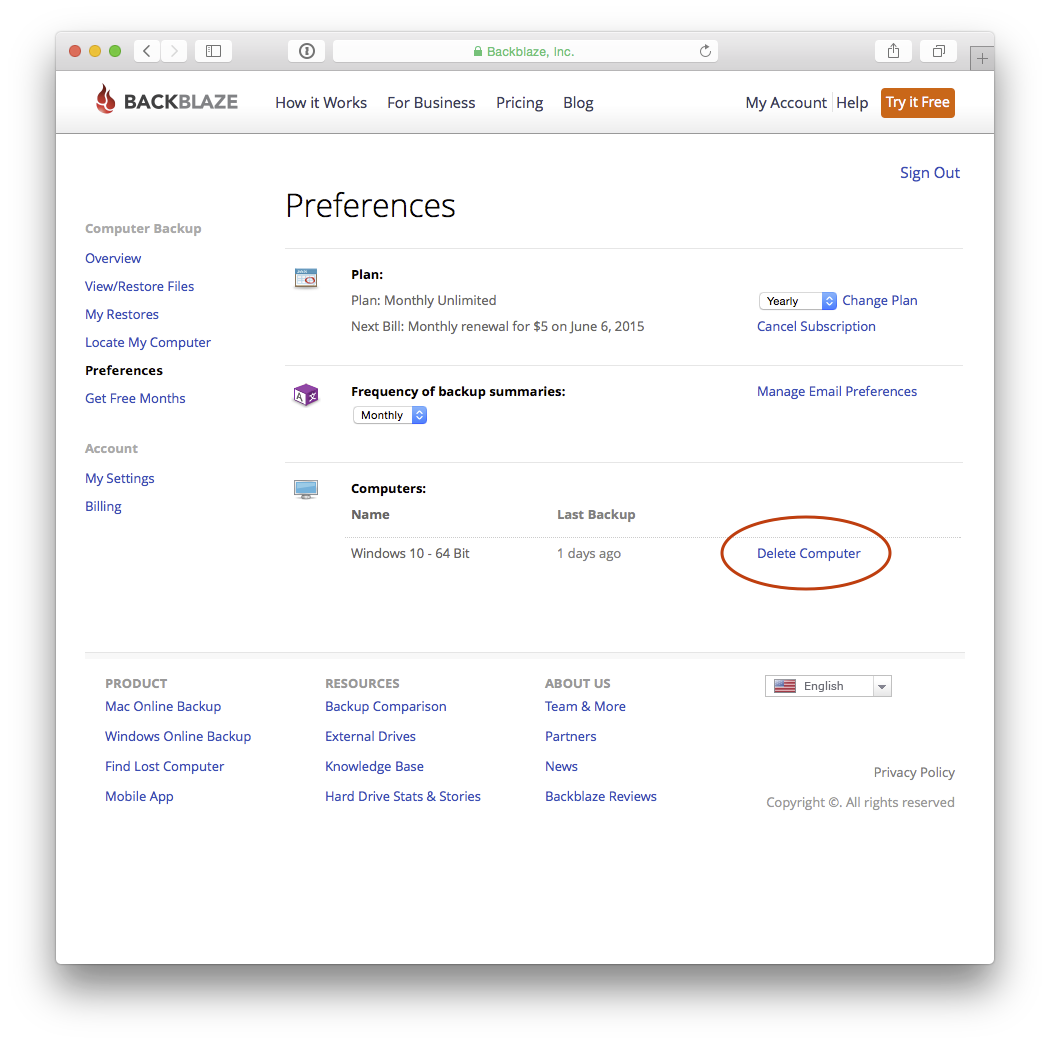
Task: Click 'Plan: Monthly Unlimited' text
Action: coord(423,301)
